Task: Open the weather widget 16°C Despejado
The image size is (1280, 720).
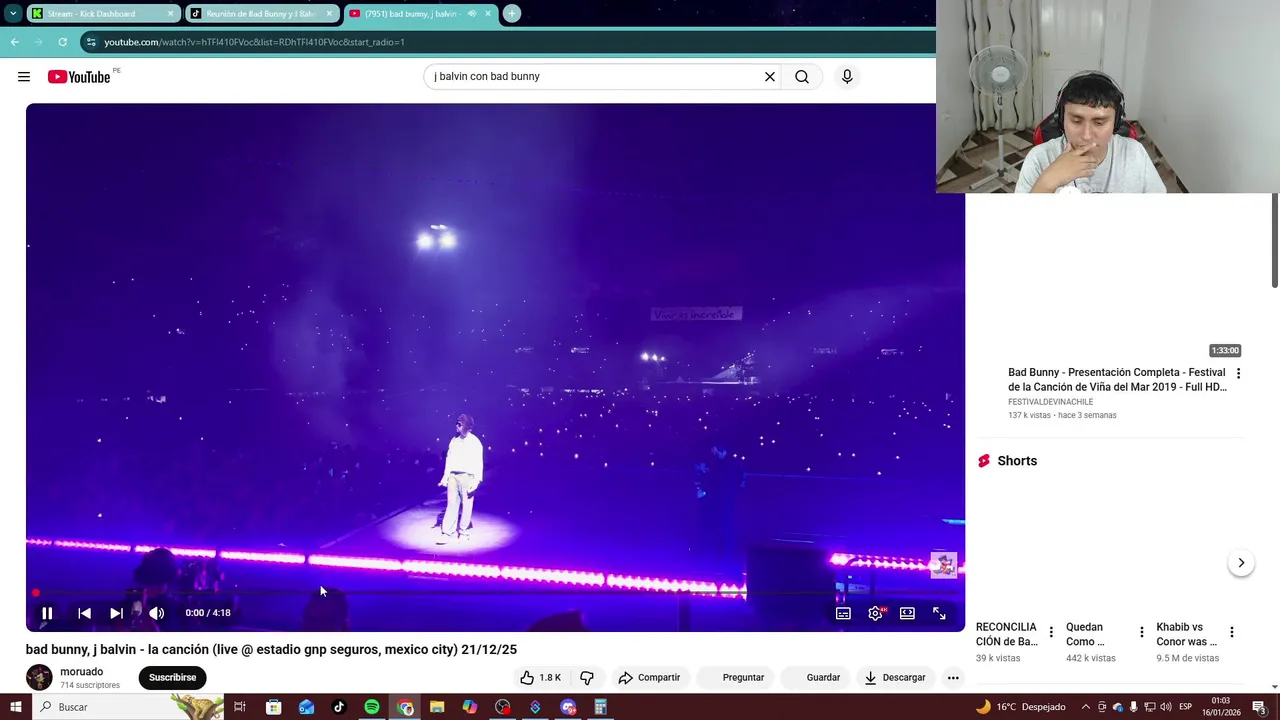Action: point(1021,707)
